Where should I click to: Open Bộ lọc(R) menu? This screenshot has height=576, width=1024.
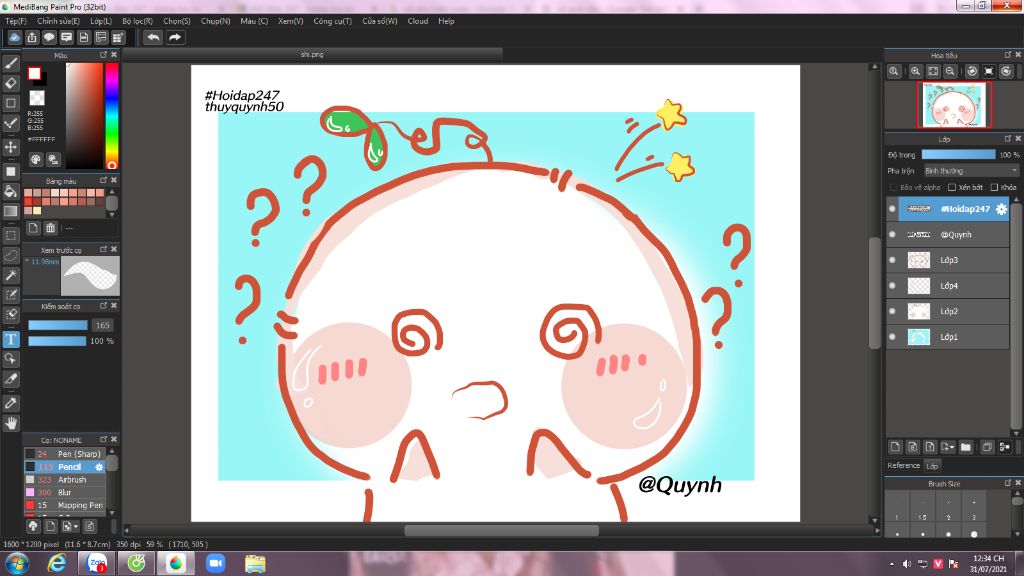point(137,21)
